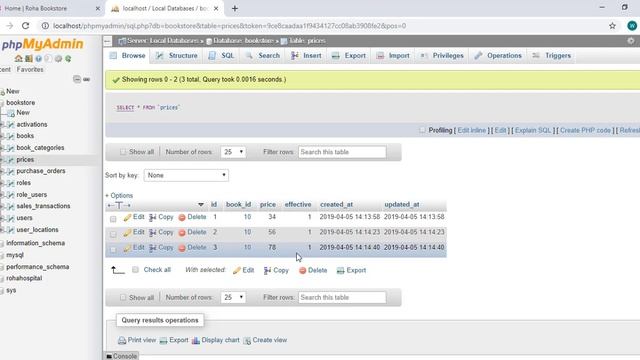Click the link with main panel icon
This screenshot has width=640, height=360.
[87, 79]
